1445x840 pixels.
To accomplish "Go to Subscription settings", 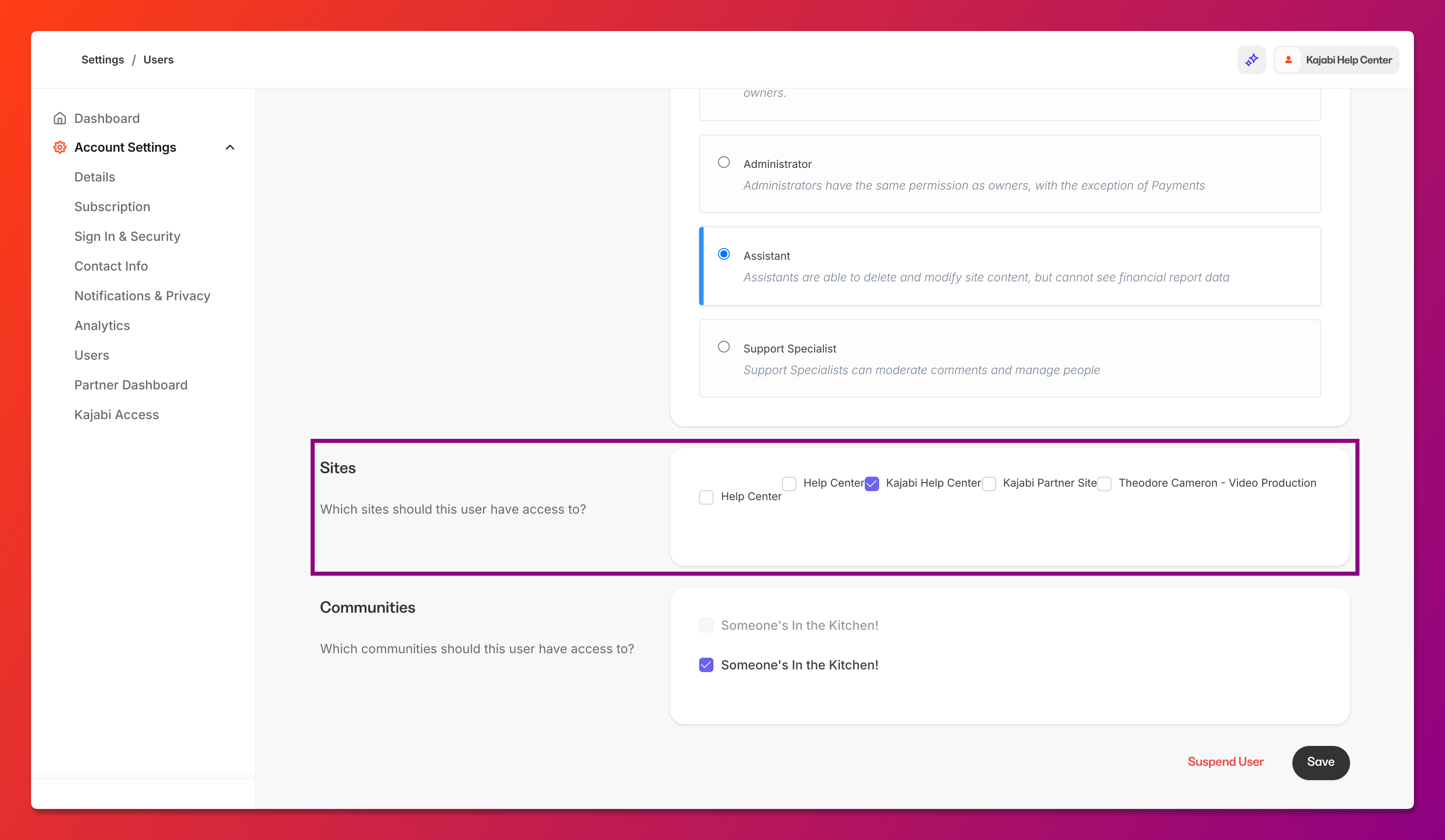I will (x=113, y=207).
